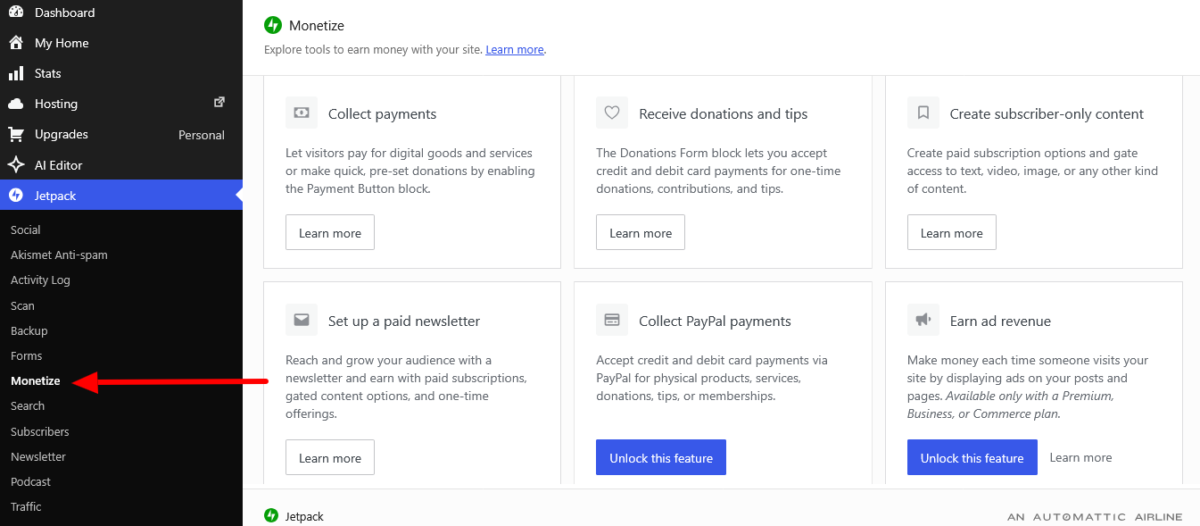Open Newsletter submenu item
This screenshot has width=1200, height=526.
click(38, 457)
